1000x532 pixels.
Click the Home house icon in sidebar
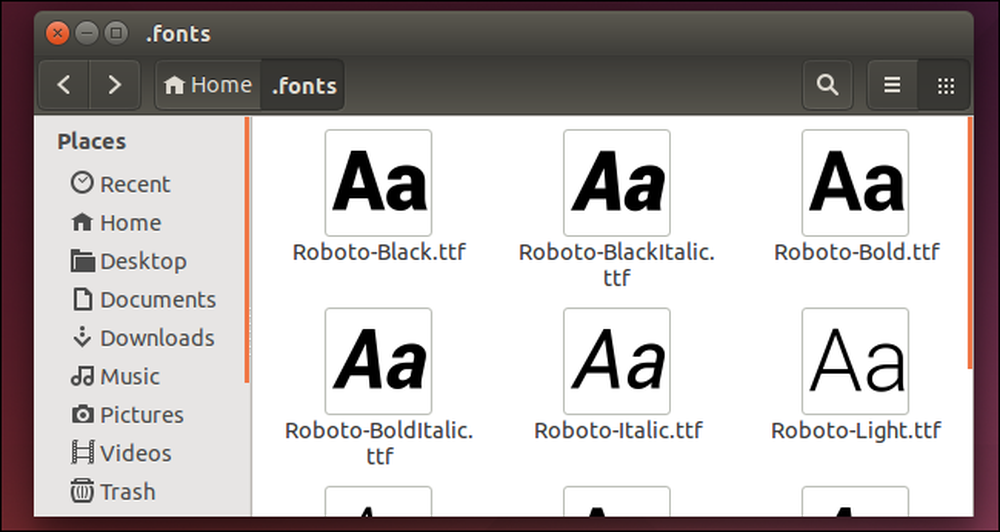click(82, 222)
